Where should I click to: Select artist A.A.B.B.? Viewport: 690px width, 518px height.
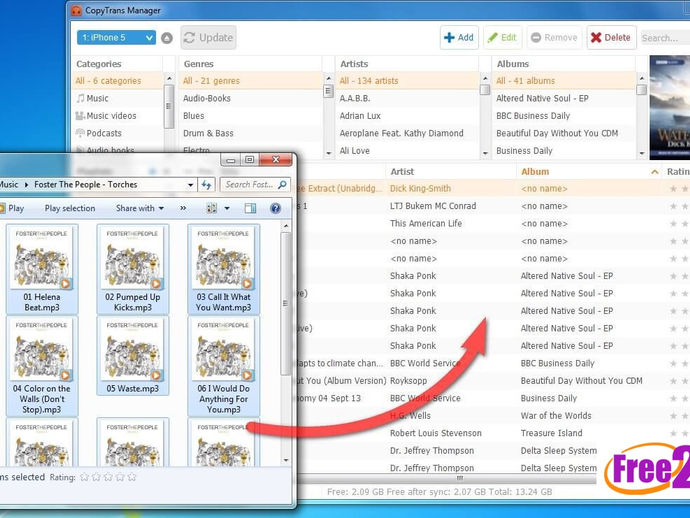(x=407, y=98)
